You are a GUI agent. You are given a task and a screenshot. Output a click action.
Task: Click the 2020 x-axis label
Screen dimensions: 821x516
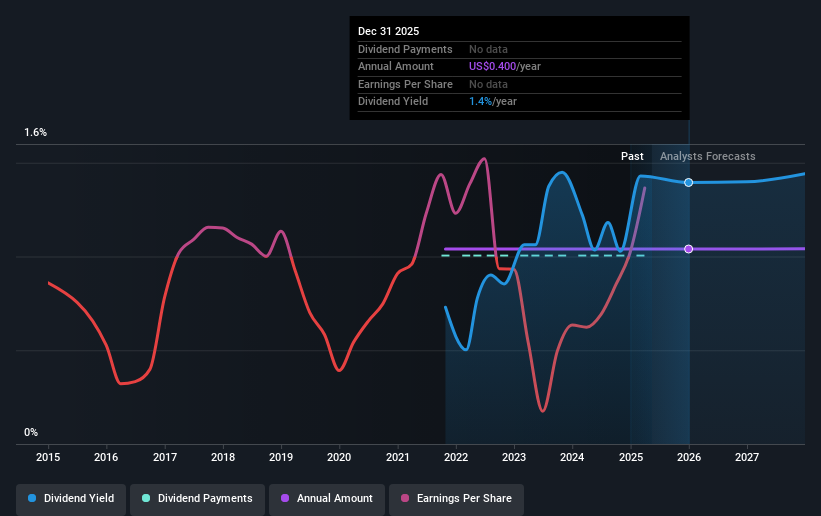(x=339, y=457)
